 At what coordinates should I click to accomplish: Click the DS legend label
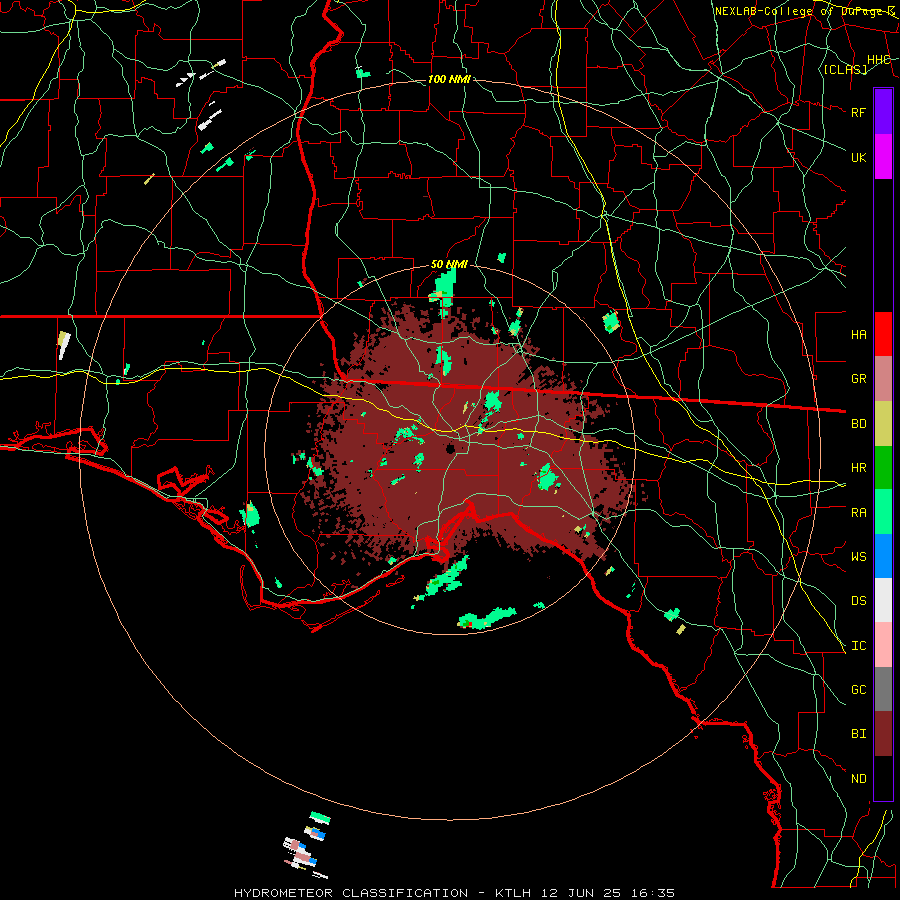coord(858,601)
